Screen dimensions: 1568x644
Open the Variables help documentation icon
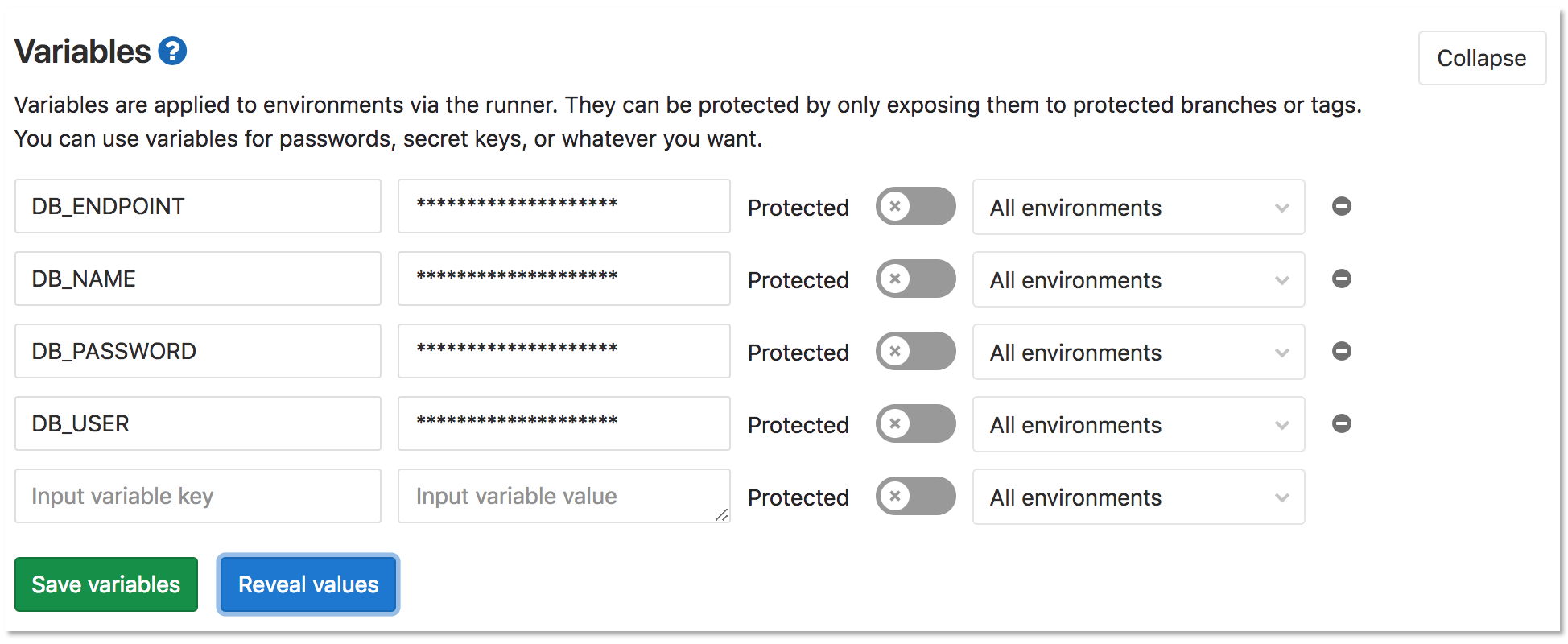click(171, 50)
